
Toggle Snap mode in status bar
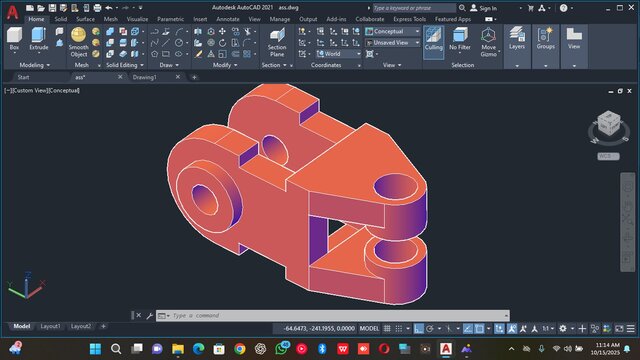point(399,329)
